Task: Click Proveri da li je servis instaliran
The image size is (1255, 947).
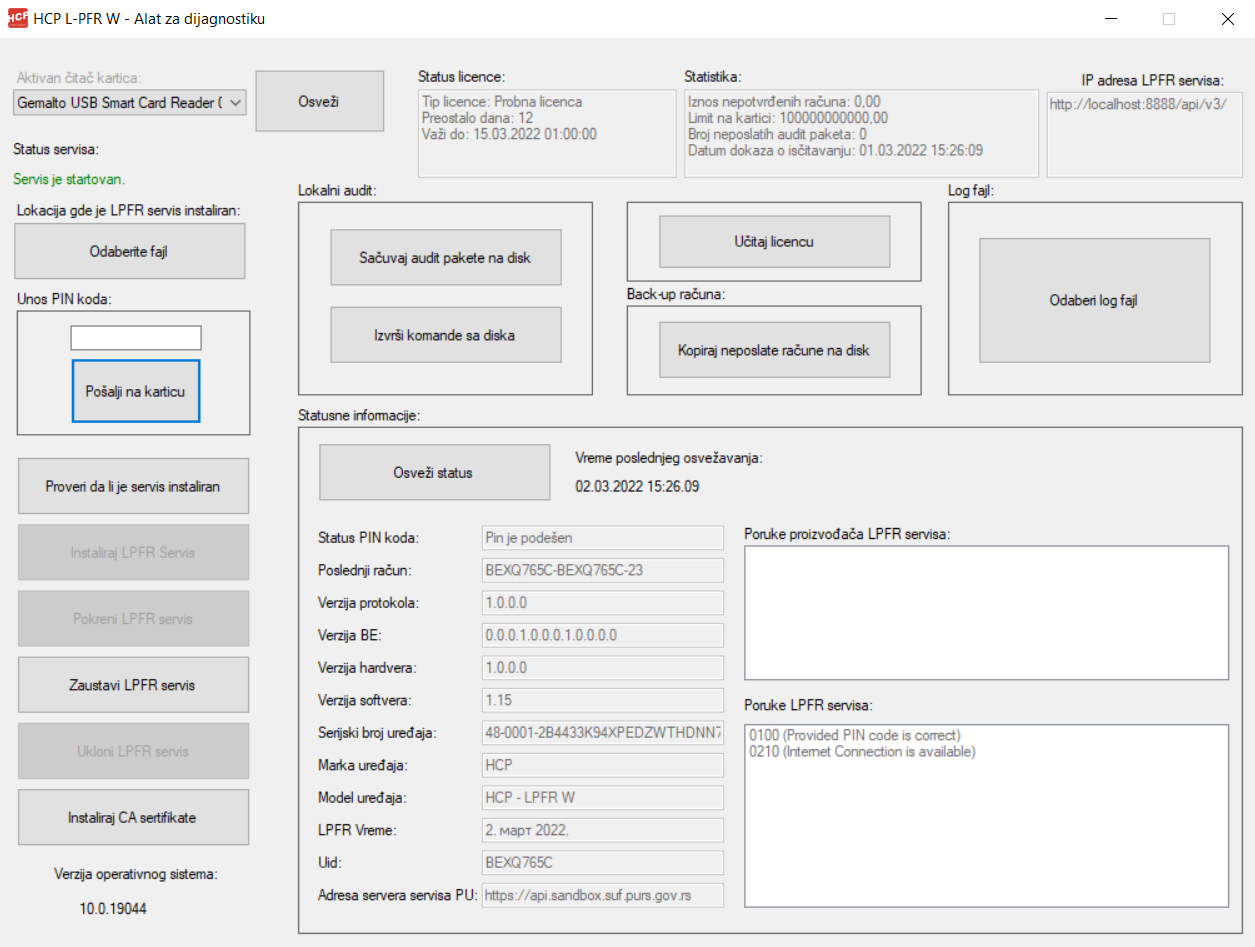Action: click(x=132, y=485)
